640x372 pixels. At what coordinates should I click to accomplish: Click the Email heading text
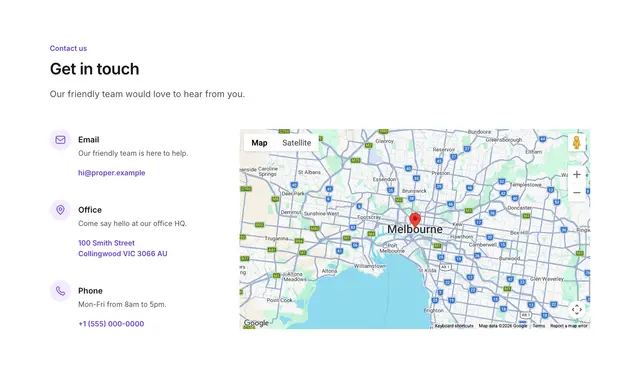tap(89, 140)
